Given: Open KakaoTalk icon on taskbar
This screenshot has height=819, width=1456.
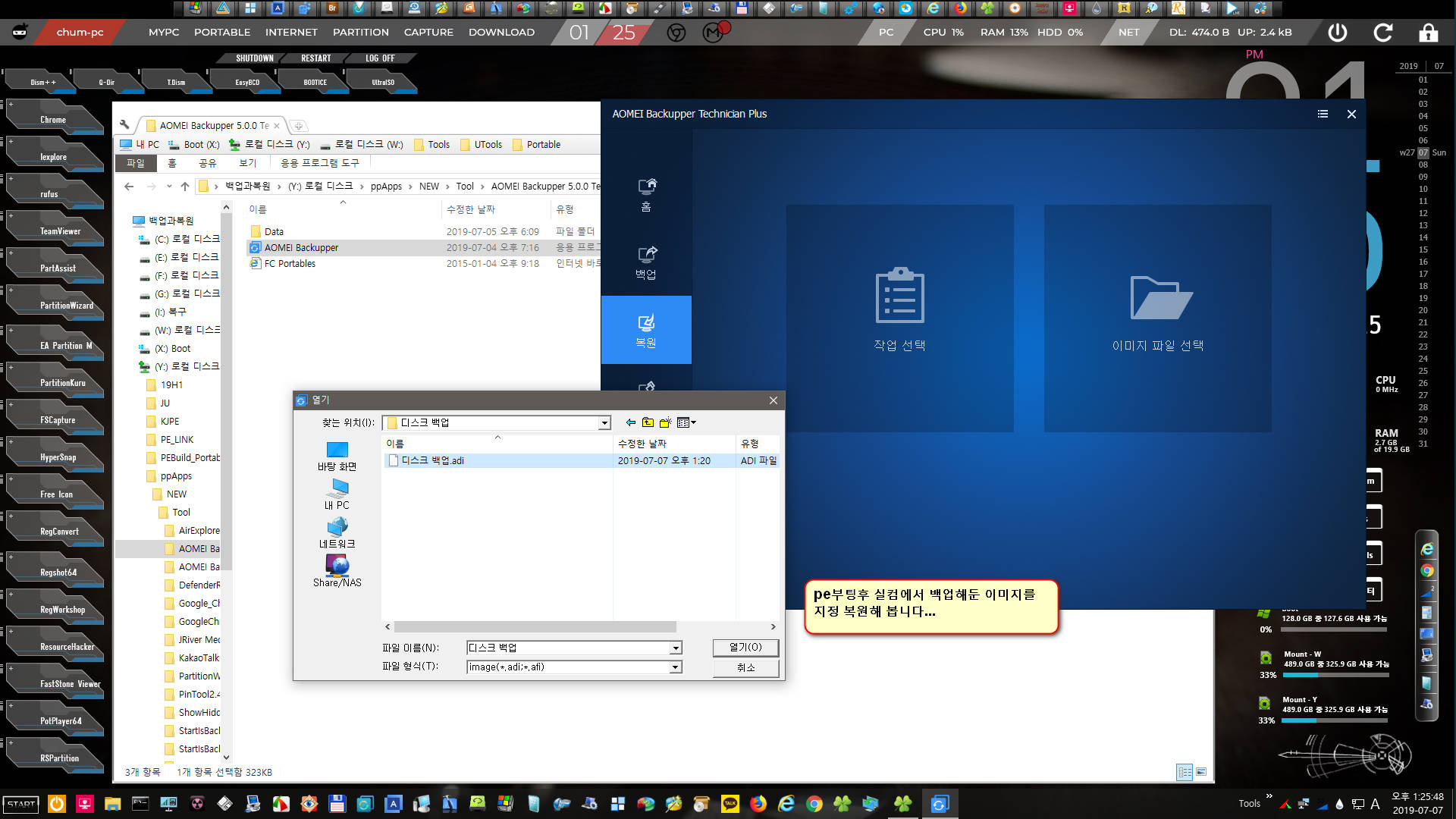Looking at the screenshot, I should pyautogui.click(x=730, y=804).
